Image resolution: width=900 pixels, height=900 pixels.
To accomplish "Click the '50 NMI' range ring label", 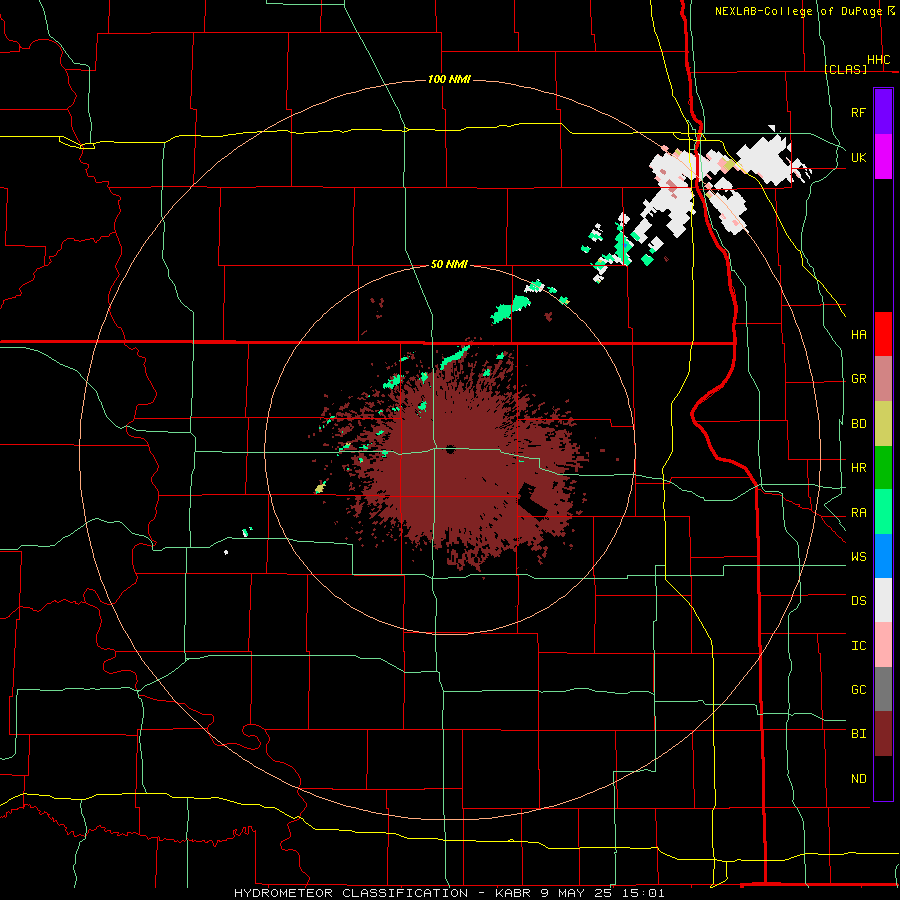I will coord(449,265).
